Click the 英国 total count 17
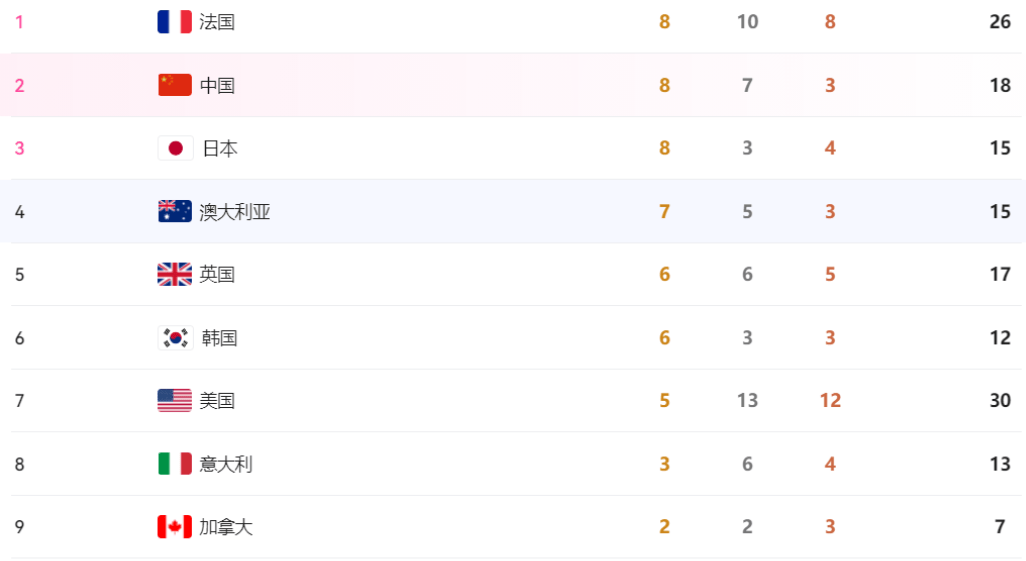Screen dimensions: 1026x561 click(x=1000, y=274)
